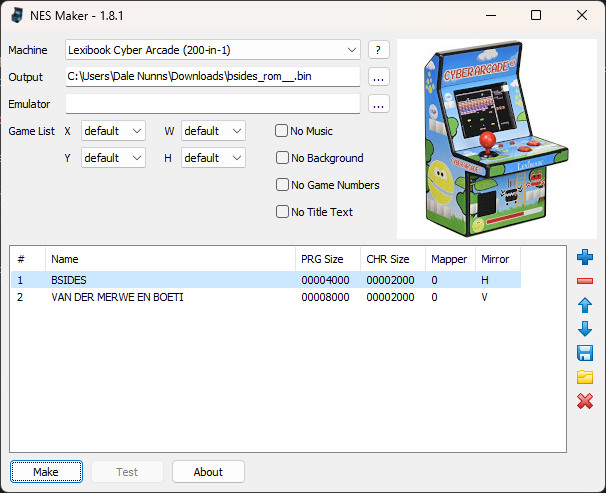Click PRG size 00004000 cell
Image resolution: width=606 pixels, height=493 pixels.
click(325, 280)
